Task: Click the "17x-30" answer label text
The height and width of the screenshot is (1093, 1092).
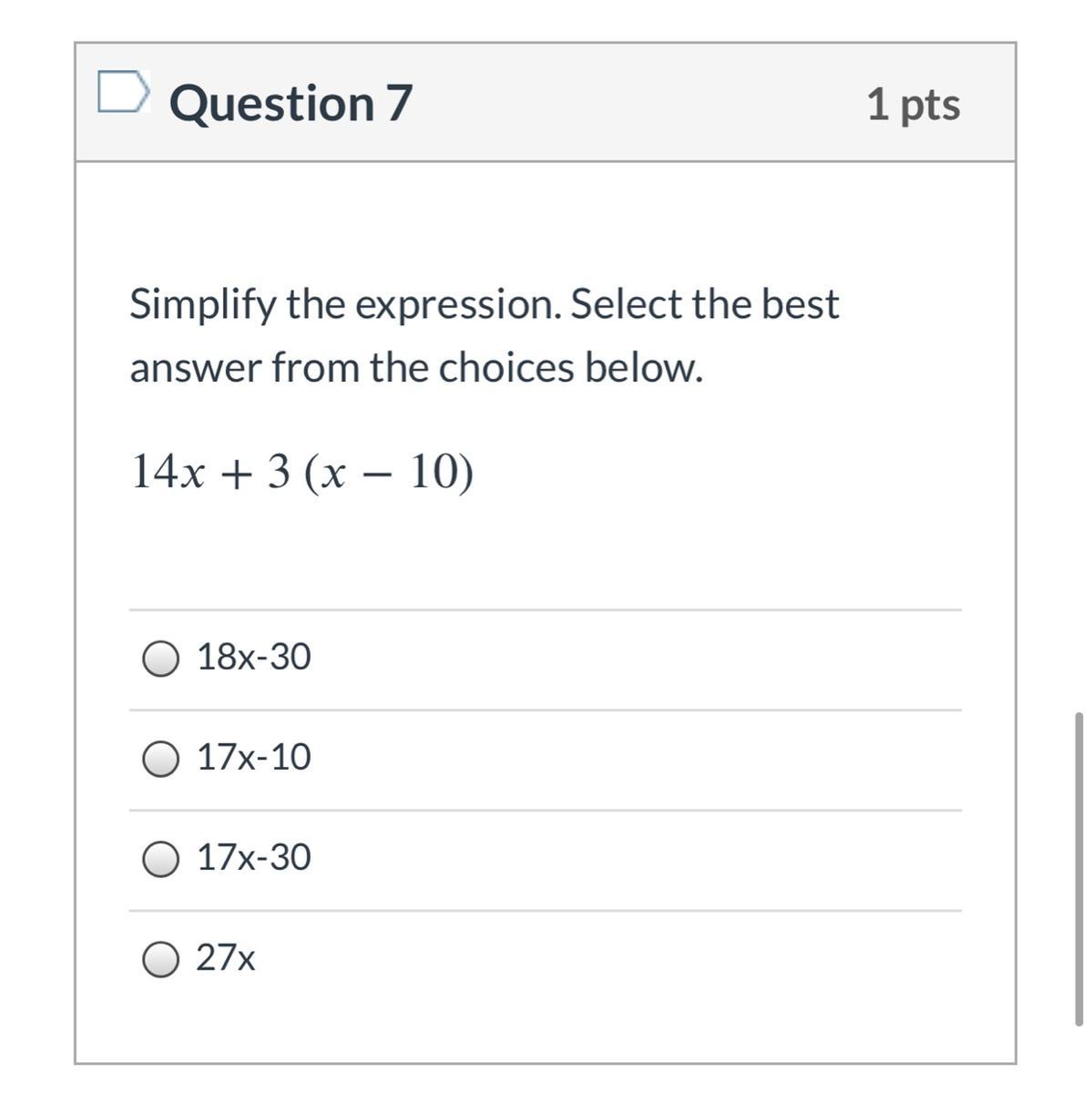Action: tap(254, 857)
